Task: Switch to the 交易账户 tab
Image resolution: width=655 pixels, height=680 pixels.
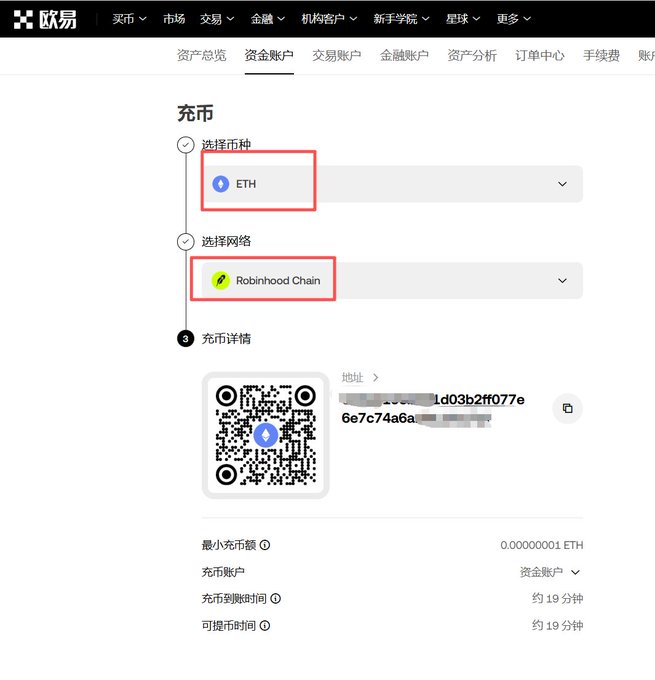Action: (337, 56)
